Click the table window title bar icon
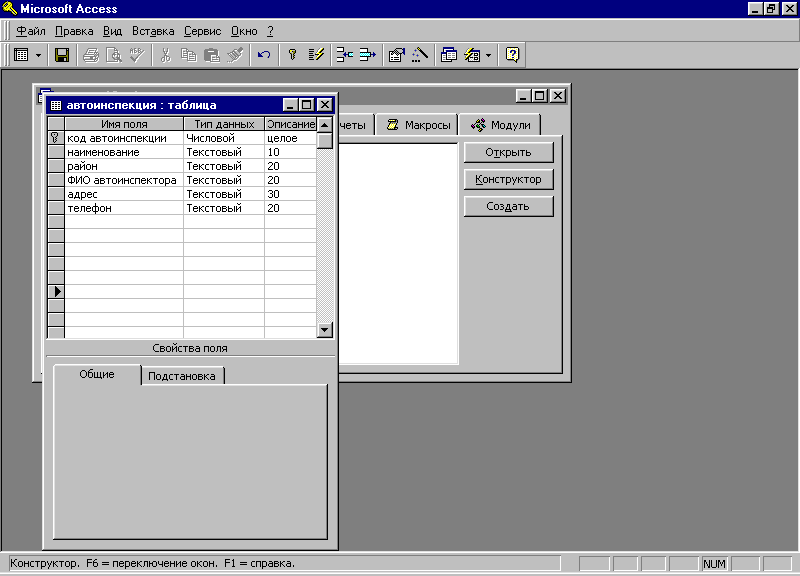 click(56, 105)
